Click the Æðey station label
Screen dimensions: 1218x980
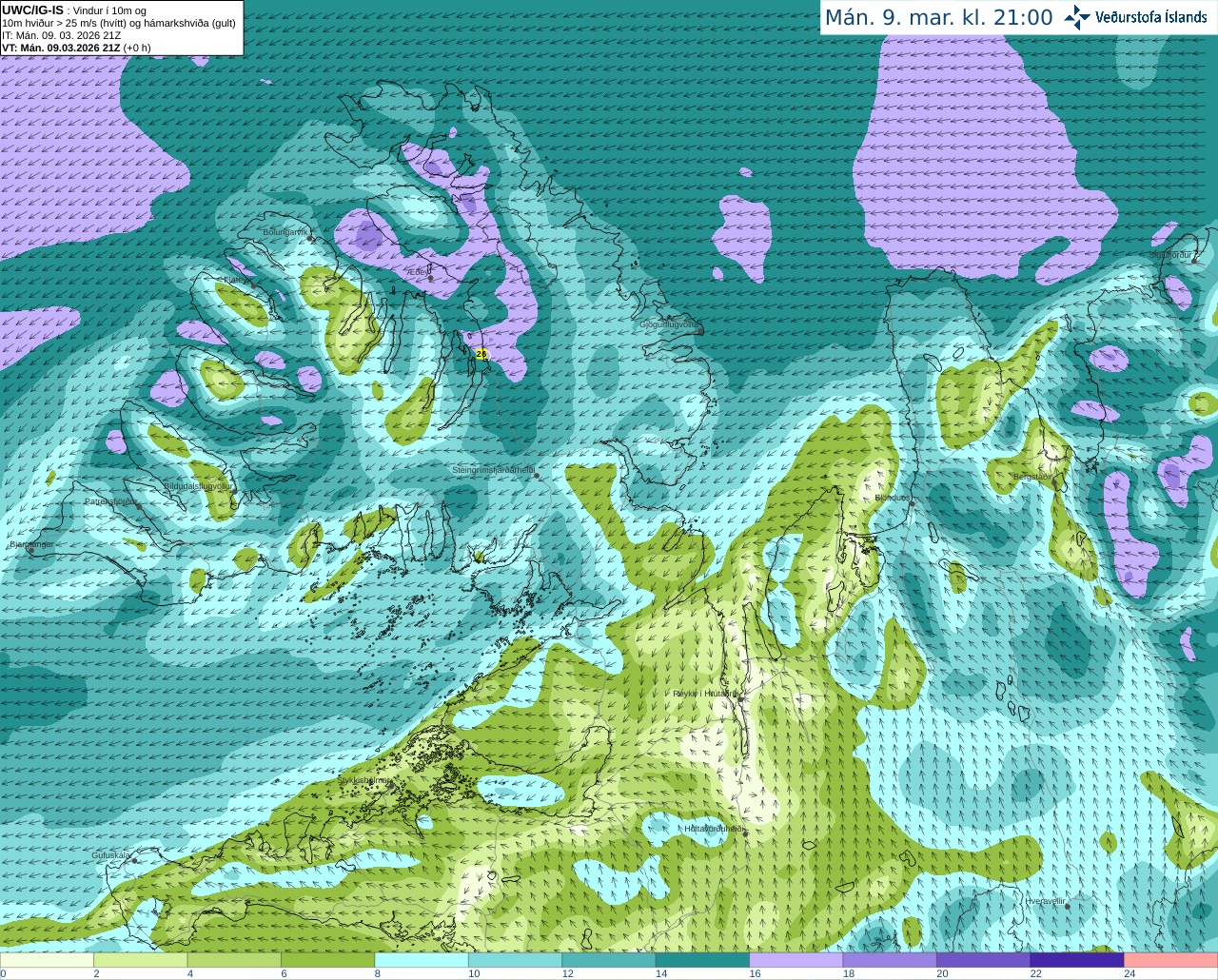tap(417, 272)
